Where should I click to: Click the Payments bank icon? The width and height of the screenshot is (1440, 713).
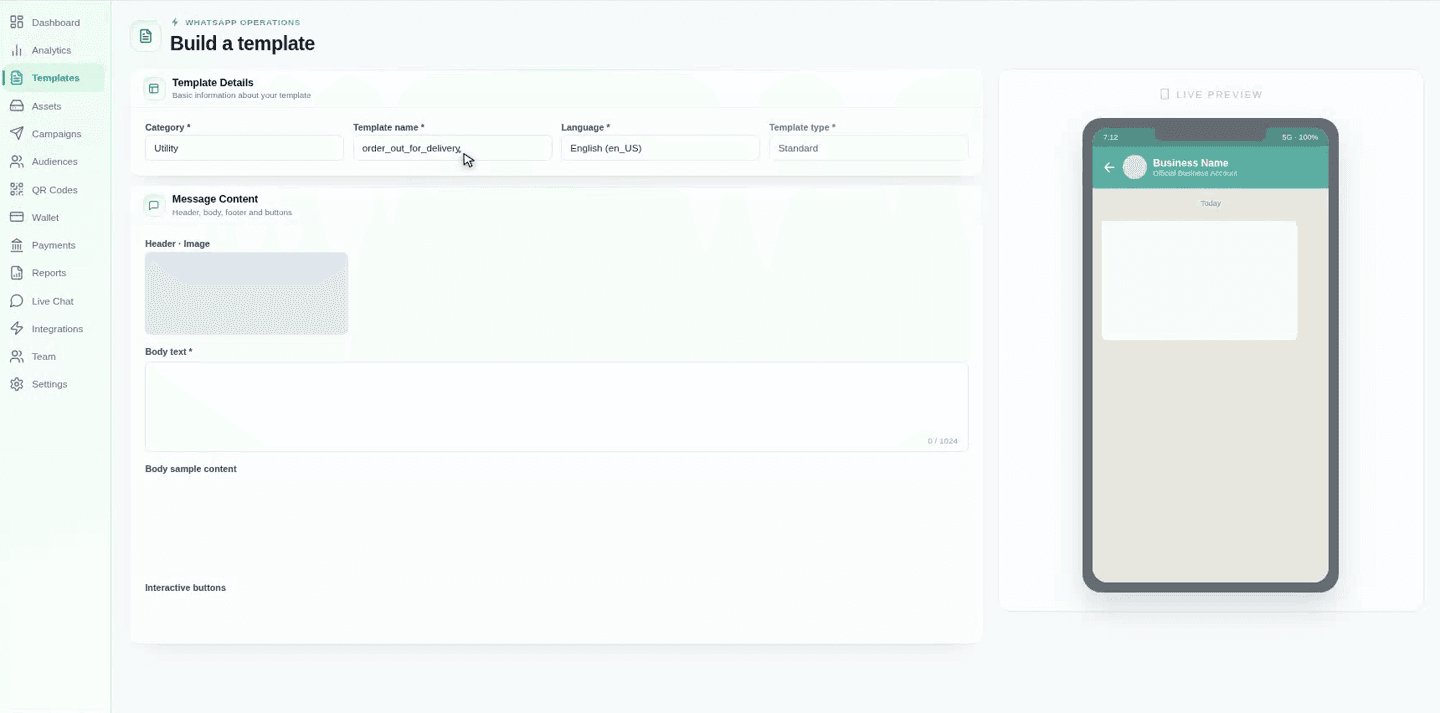(17, 245)
